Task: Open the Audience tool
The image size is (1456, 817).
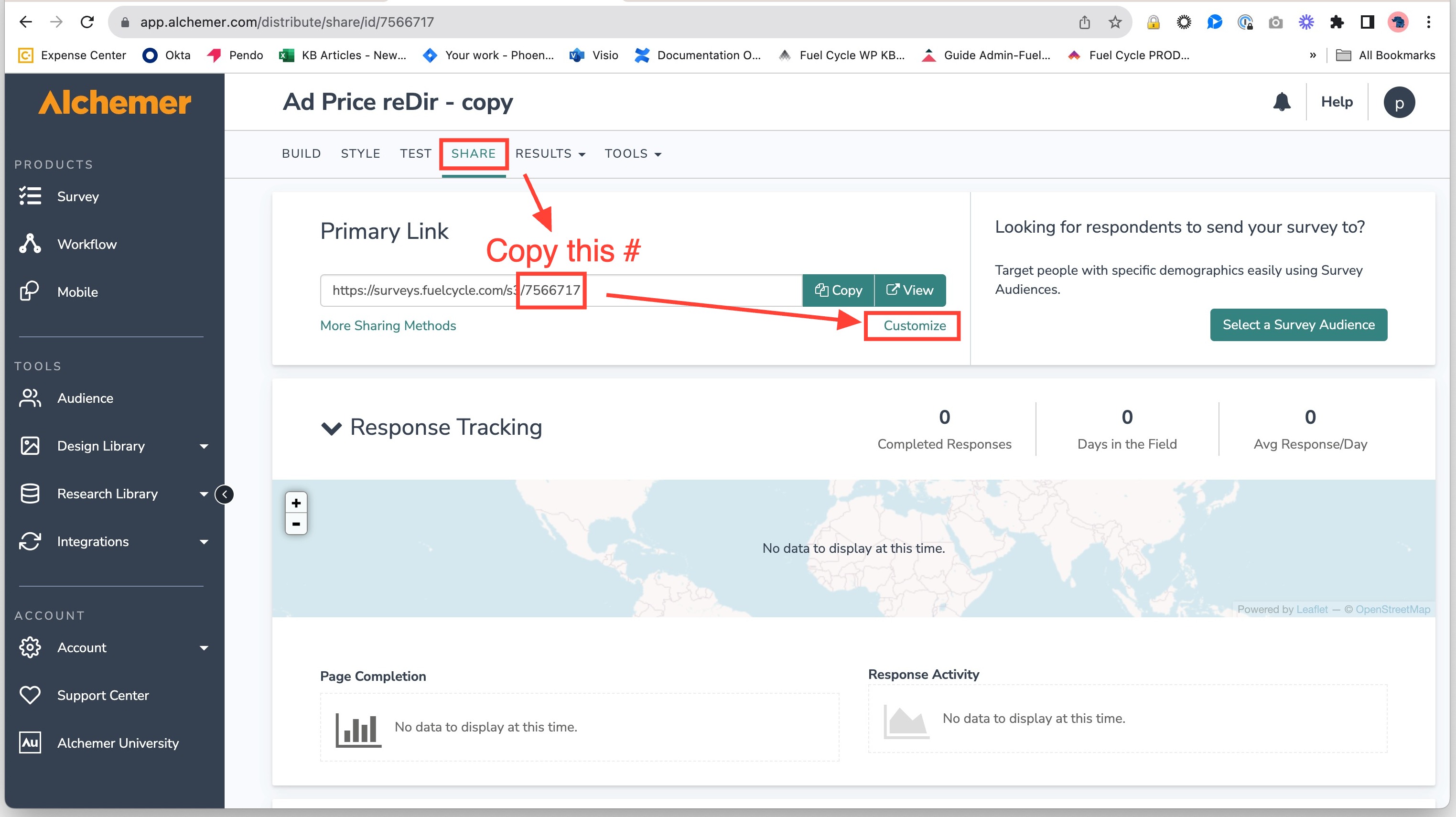Action: pos(85,398)
